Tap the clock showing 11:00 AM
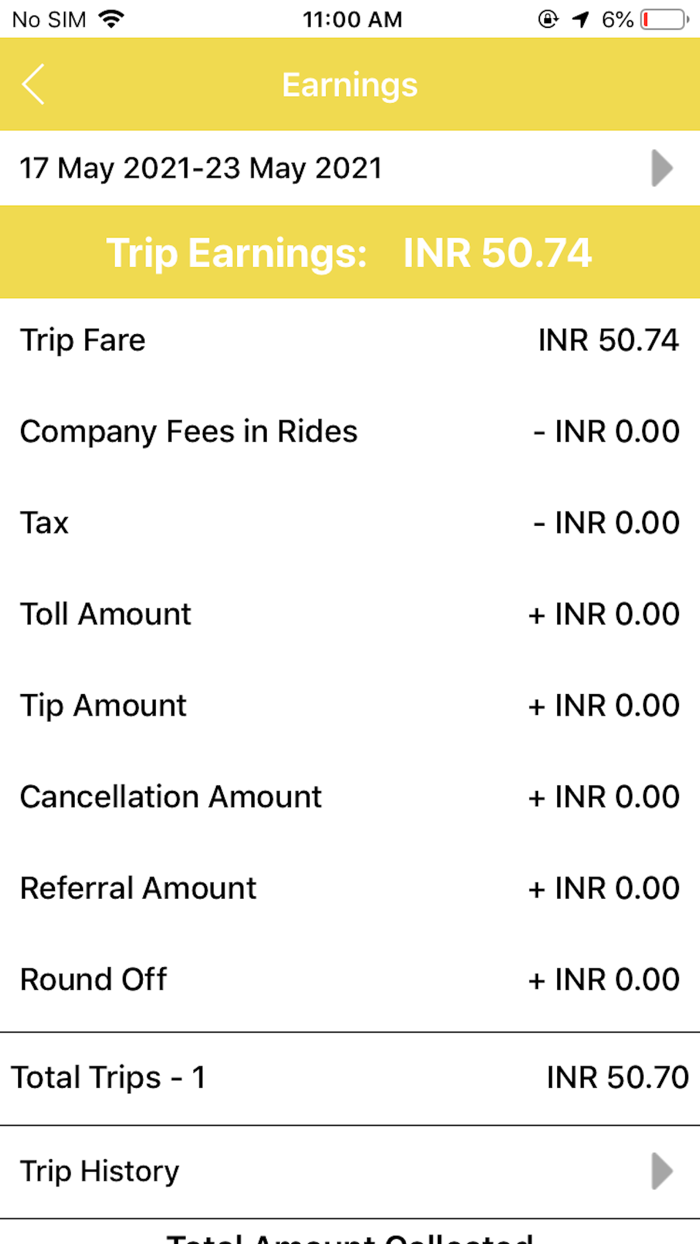The height and width of the screenshot is (1244, 700). 352,17
